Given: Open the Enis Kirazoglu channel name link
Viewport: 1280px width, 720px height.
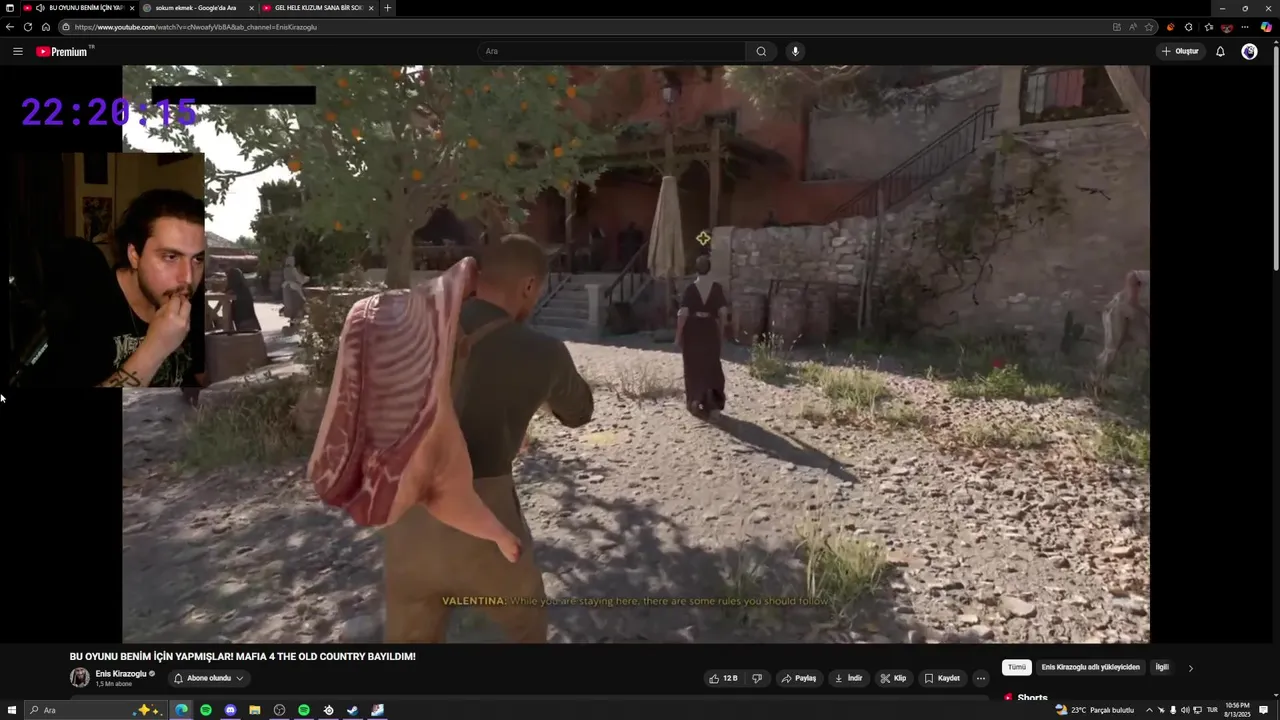Looking at the screenshot, I should coord(120,674).
